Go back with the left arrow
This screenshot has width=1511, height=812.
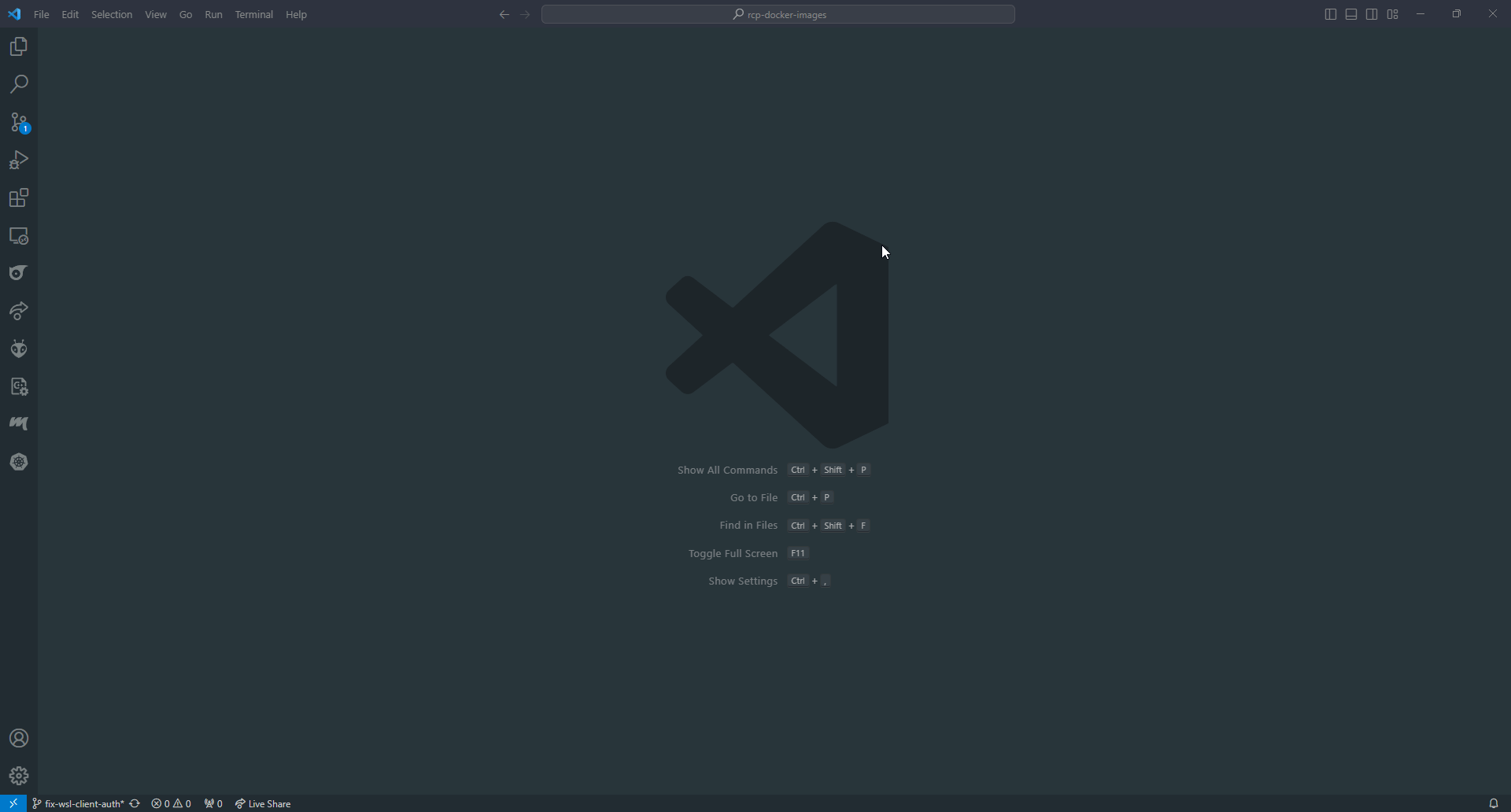[x=504, y=14]
